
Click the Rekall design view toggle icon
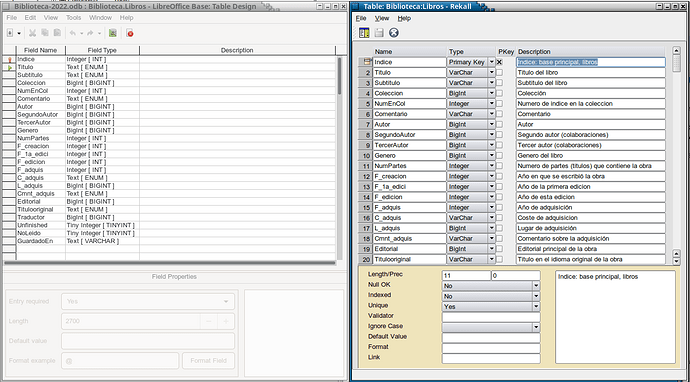[x=364, y=33]
